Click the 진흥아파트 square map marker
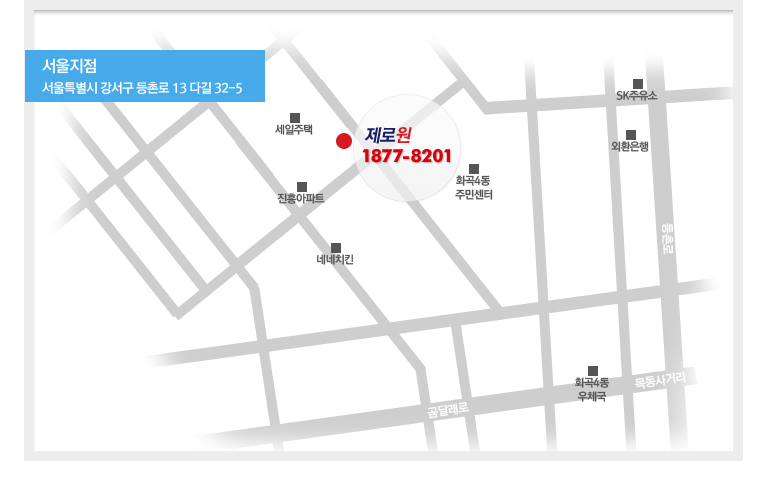This screenshot has width=765, height=482. click(x=301, y=186)
